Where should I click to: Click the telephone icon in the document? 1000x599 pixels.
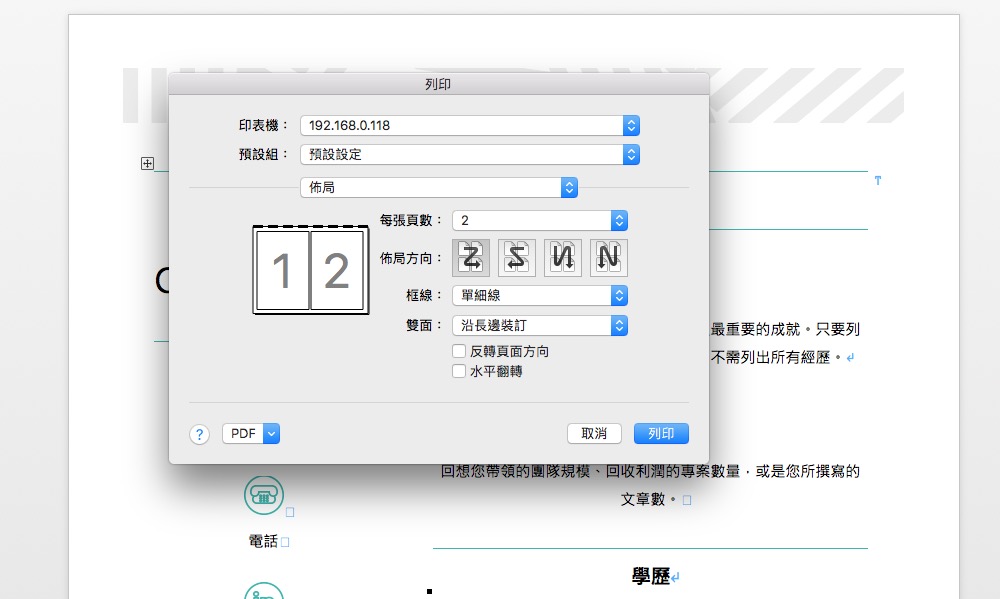coord(264,494)
